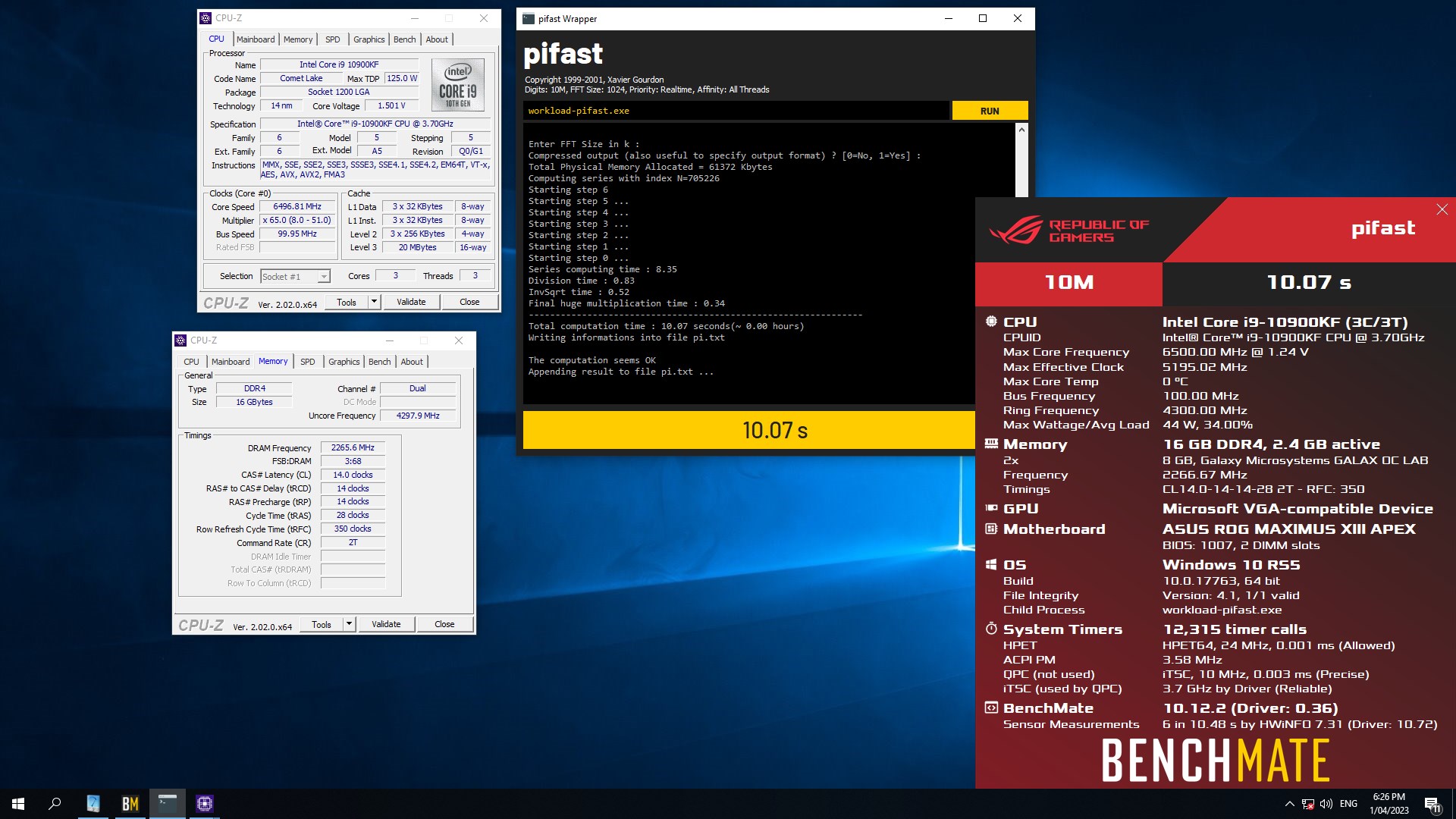Open taskbar search magnifier
The height and width of the screenshot is (819, 1456).
(x=55, y=804)
